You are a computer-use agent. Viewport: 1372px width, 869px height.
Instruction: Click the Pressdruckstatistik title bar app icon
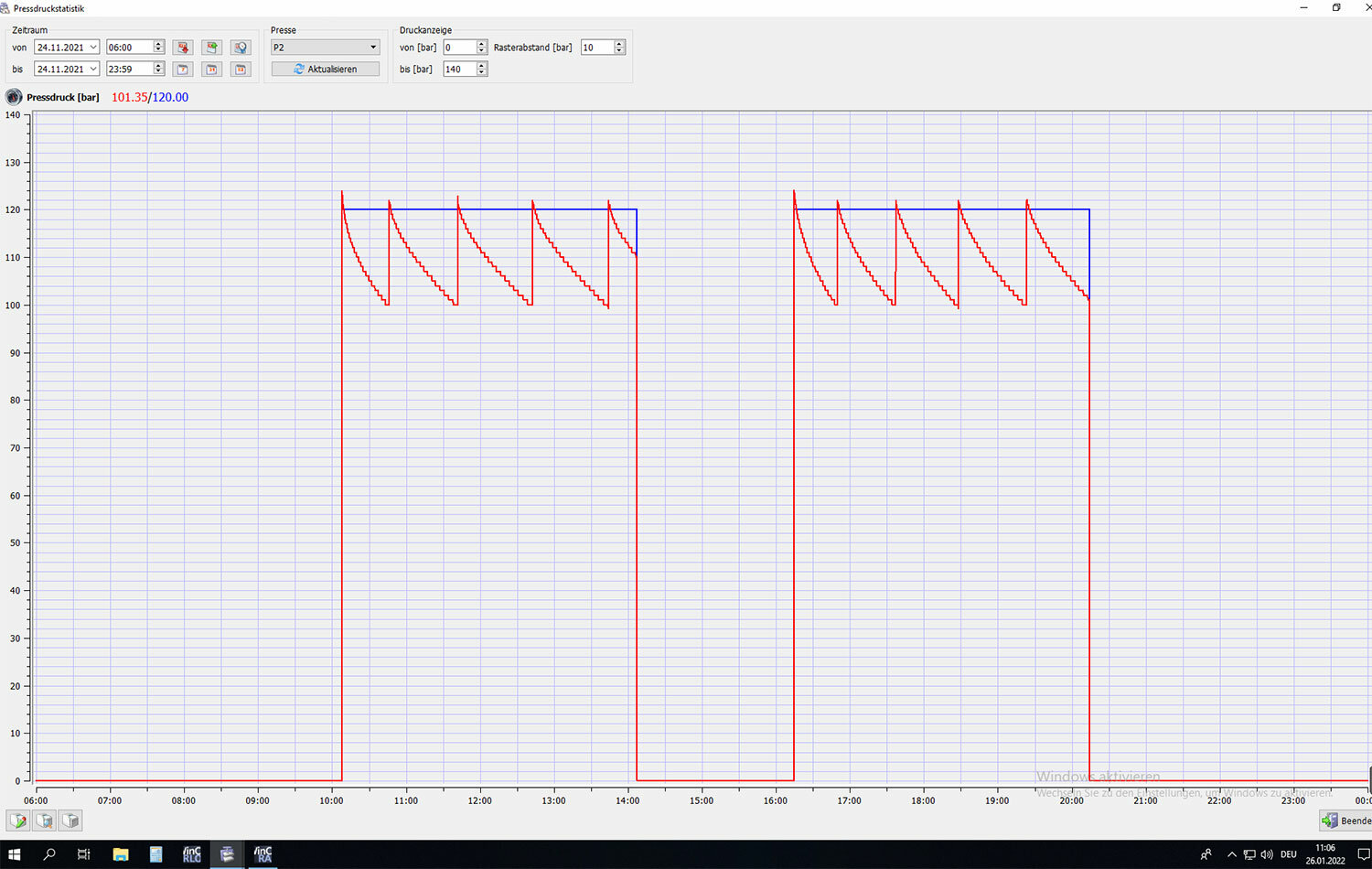[x=5, y=8]
